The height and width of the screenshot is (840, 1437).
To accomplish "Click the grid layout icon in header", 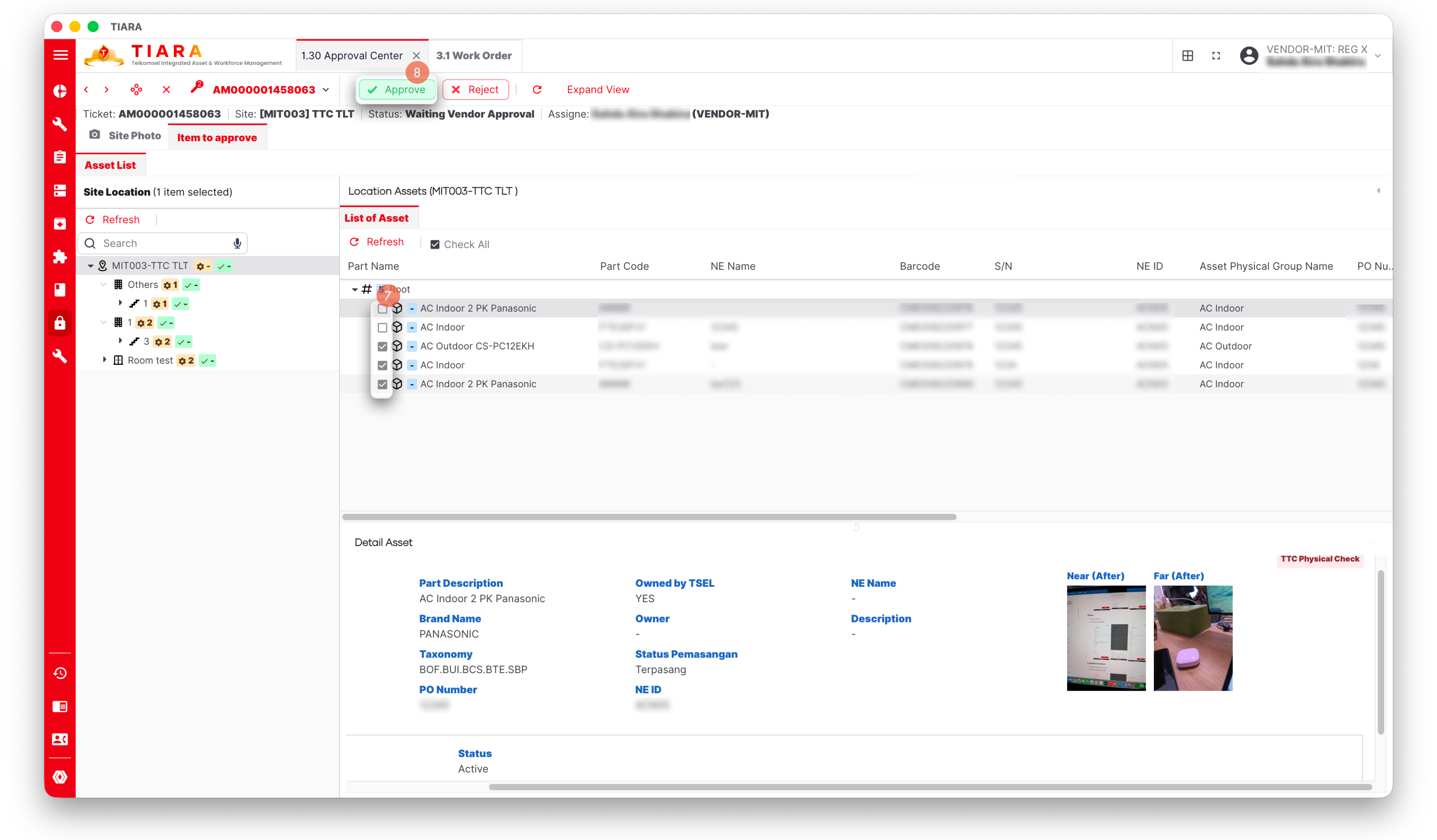I will 1187,55.
